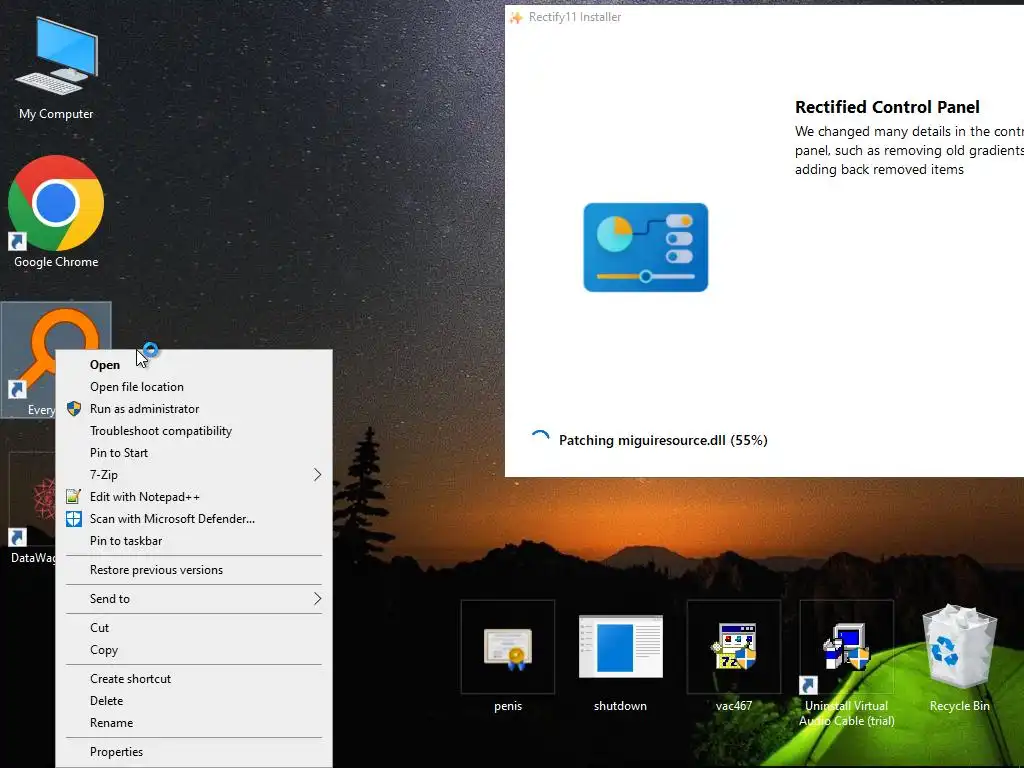Expand the 7-Zip submenu
Screen dimensions: 1024x768
194,475
